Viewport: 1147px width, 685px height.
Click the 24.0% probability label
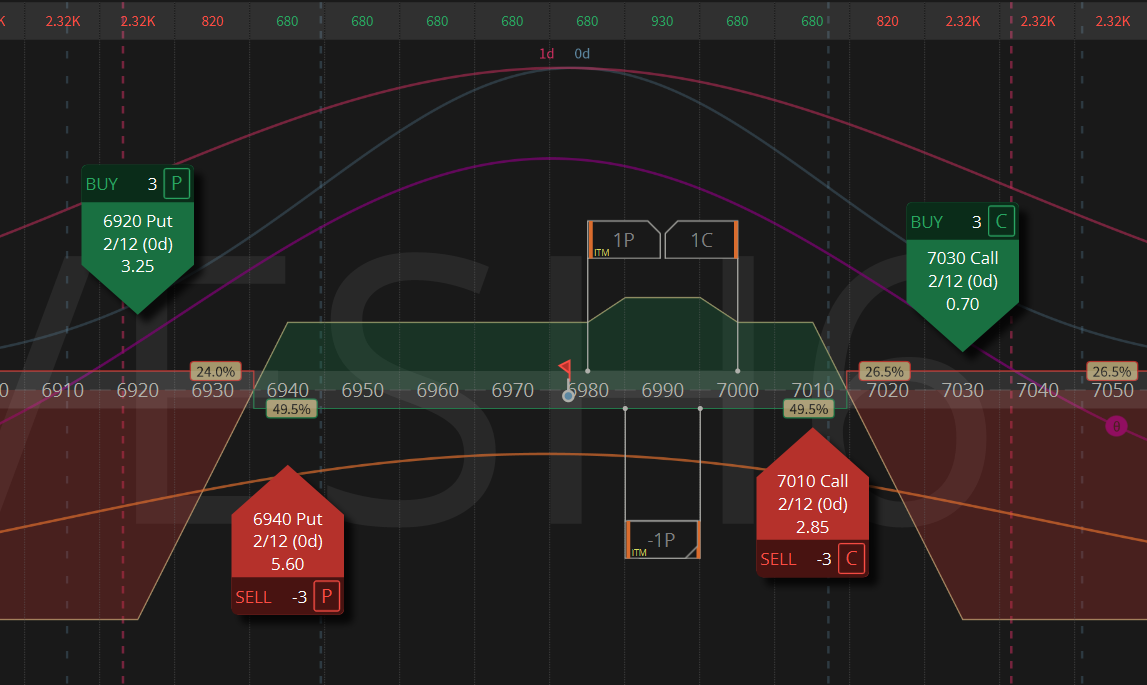[x=214, y=371]
